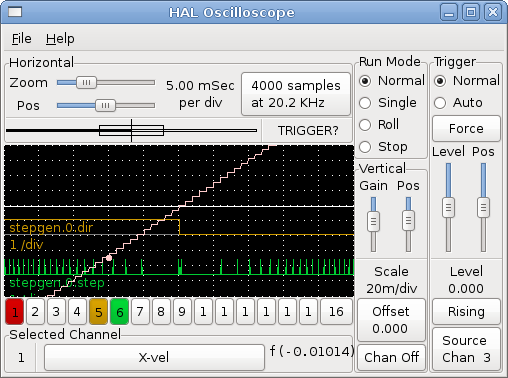The image size is (508, 378).
Task: Select orange channel 5 button
Action: [98, 312]
